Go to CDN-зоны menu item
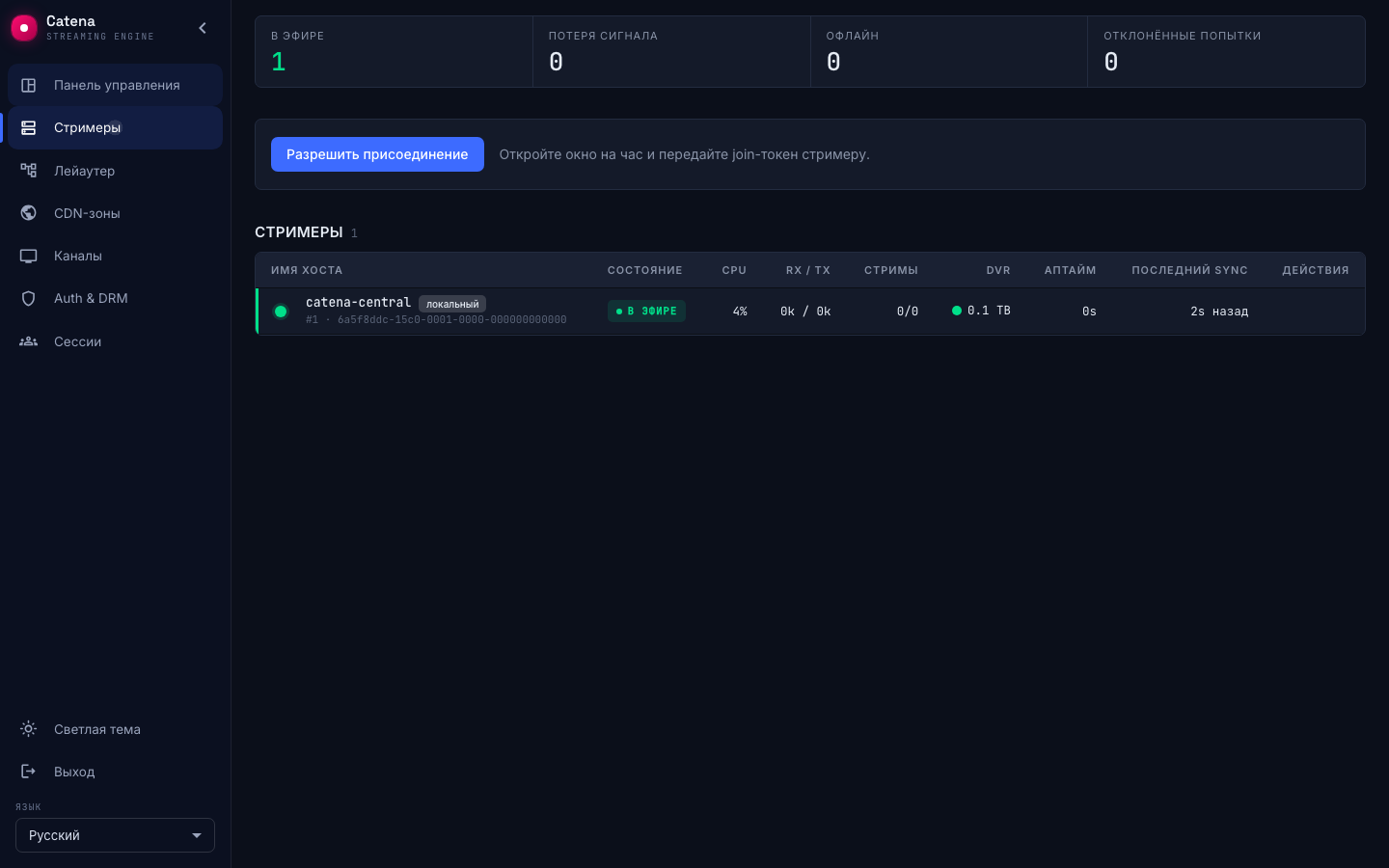 point(116,213)
